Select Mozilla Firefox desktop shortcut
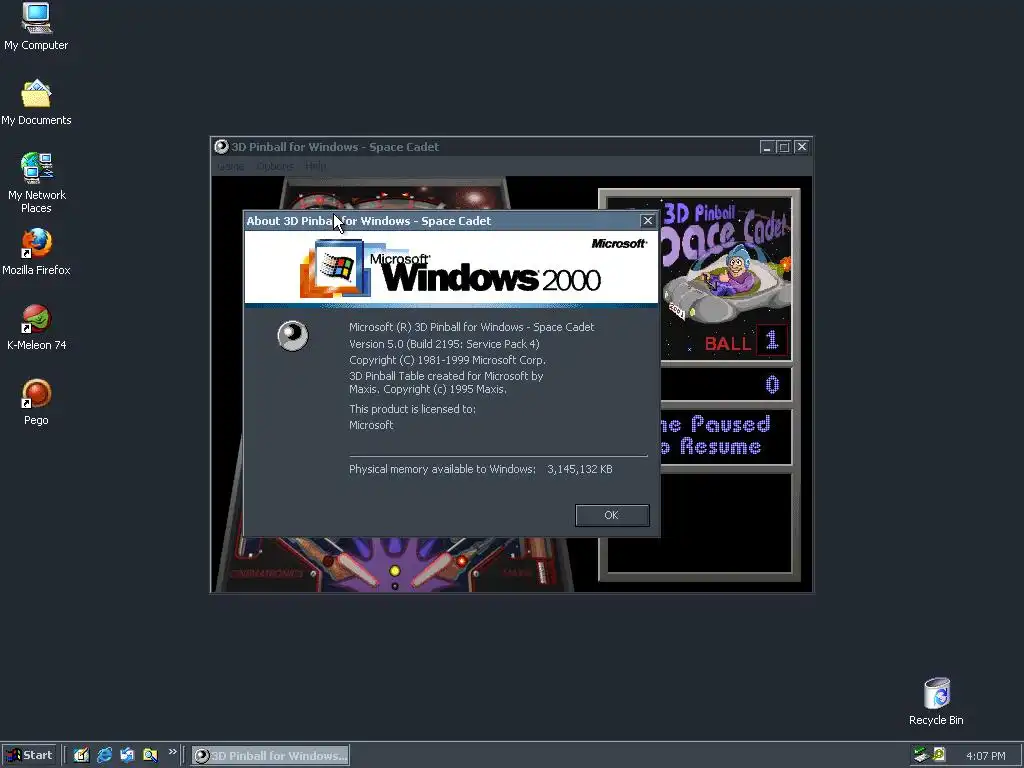This screenshot has height=768, width=1024. [36, 252]
